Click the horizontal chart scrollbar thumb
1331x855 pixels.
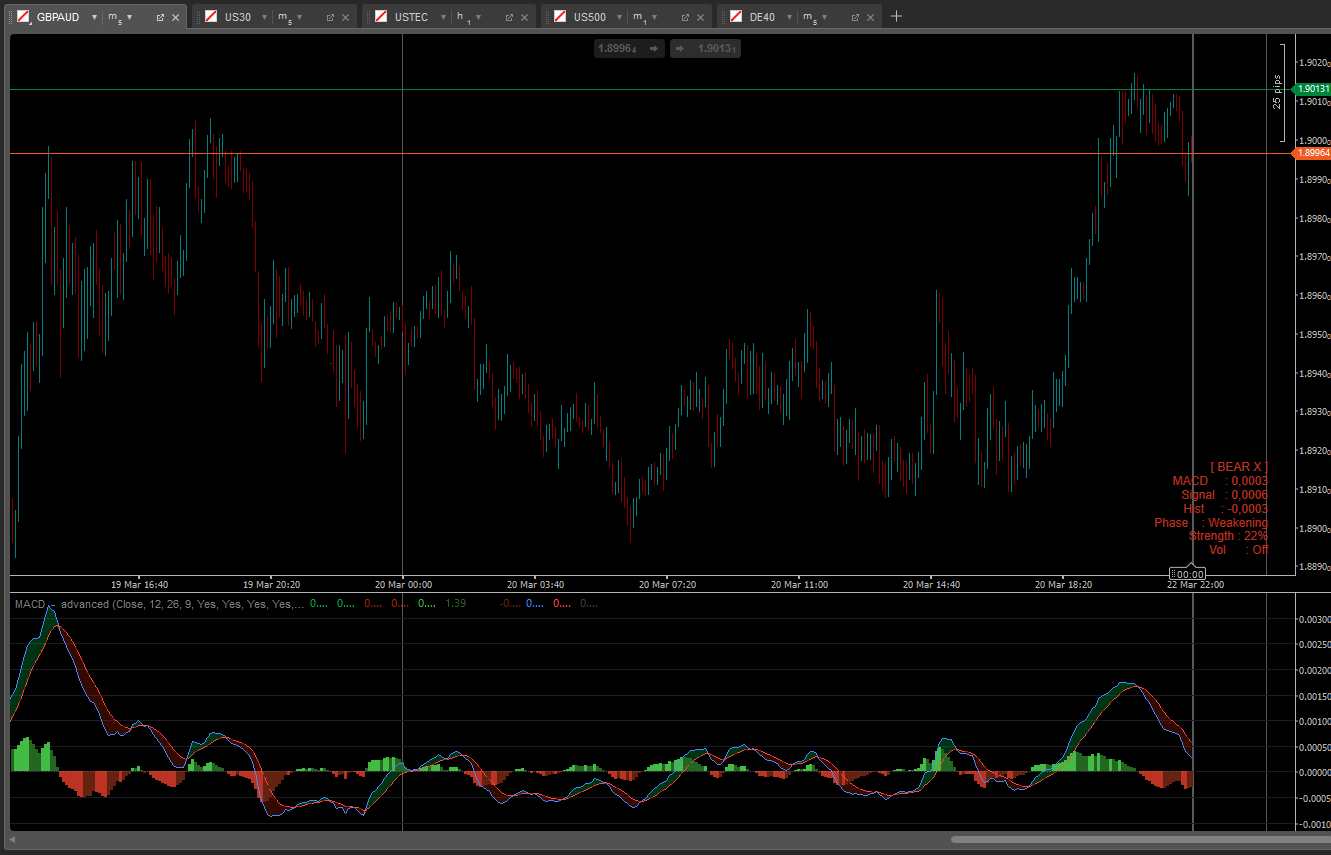(x=1140, y=839)
